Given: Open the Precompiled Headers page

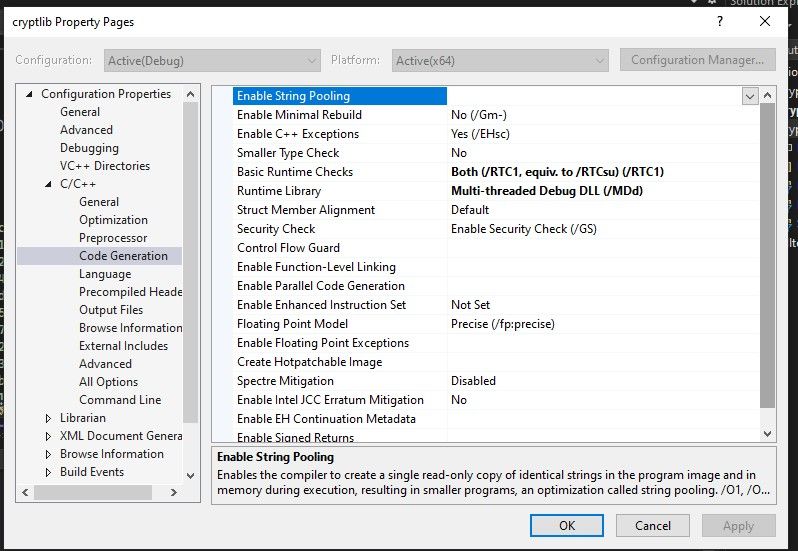Looking at the screenshot, I should pyautogui.click(x=130, y=292).
